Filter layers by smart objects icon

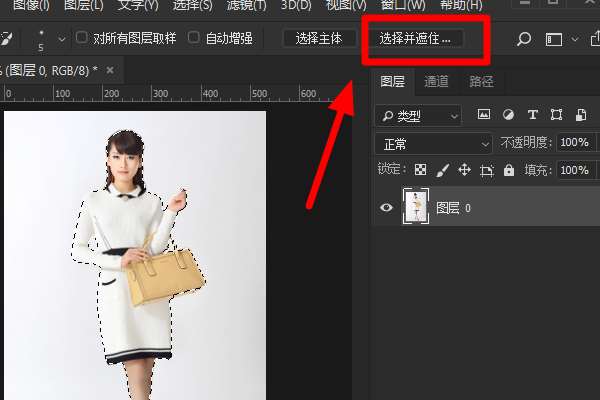581,115
